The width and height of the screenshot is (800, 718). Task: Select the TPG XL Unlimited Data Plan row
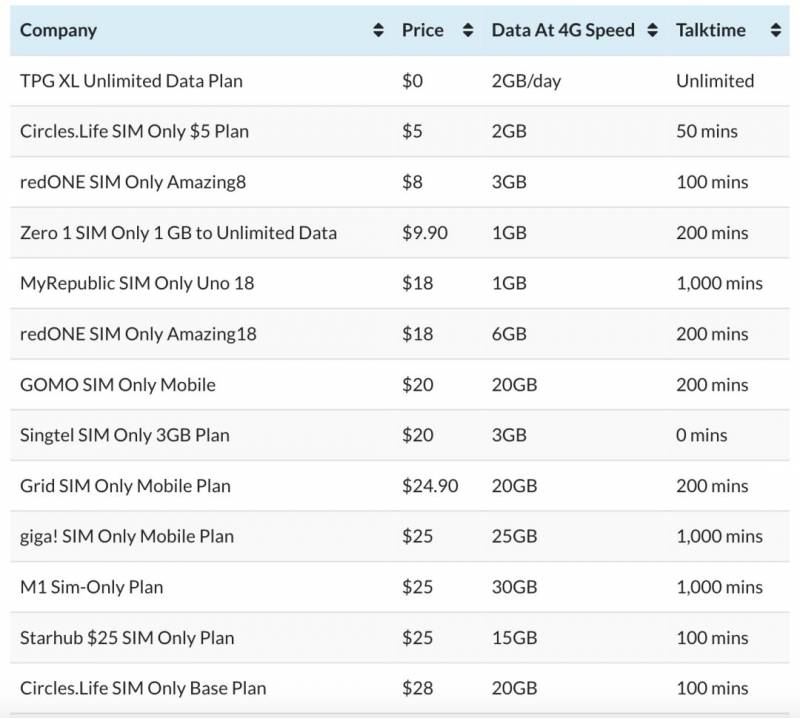click(131, 81)
